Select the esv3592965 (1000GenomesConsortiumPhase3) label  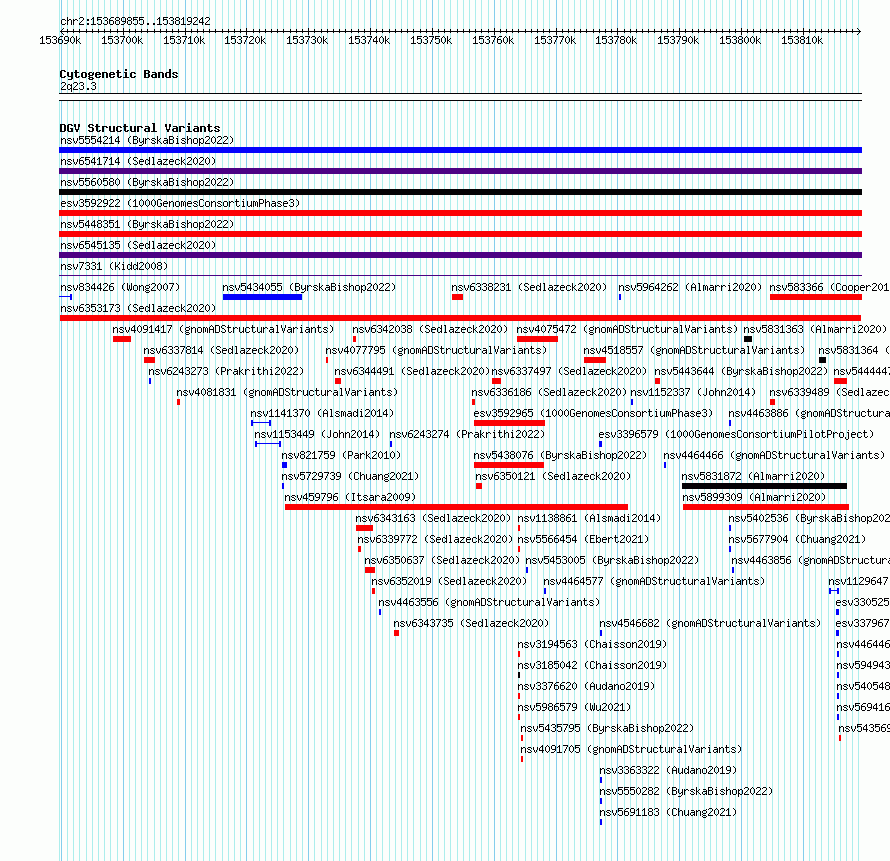pyautogui.click(x=593, y=413)
